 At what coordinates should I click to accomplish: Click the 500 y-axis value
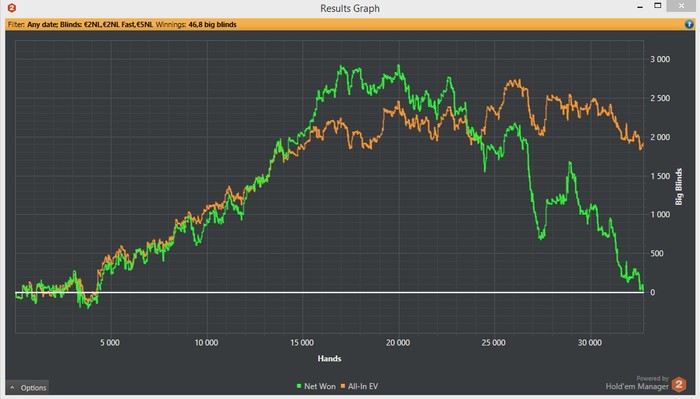(x=657, y=254)
